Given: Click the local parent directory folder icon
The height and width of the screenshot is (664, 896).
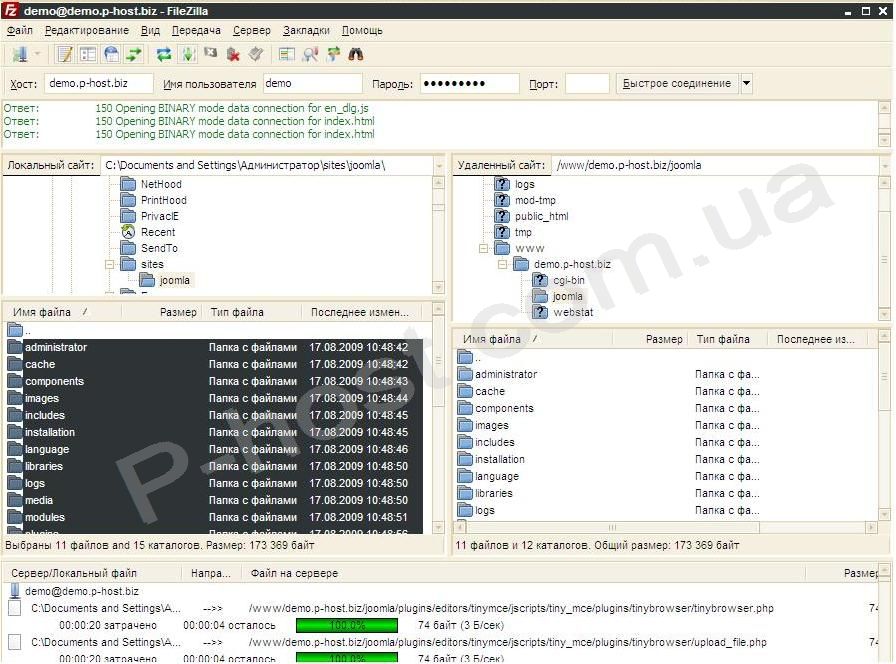Looking at the screenshot, I should click(15, 330).
